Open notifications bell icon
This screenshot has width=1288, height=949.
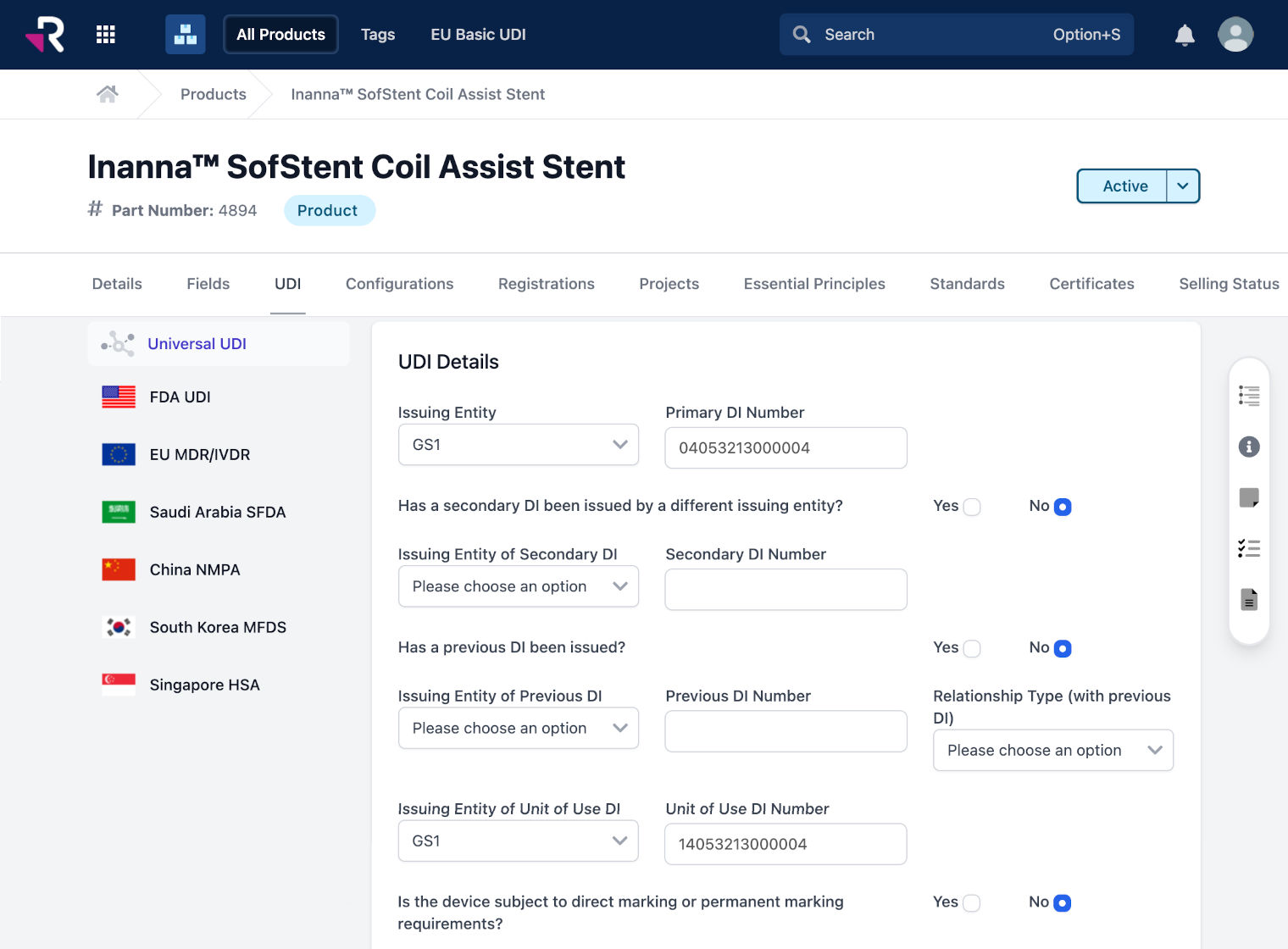1185,35
